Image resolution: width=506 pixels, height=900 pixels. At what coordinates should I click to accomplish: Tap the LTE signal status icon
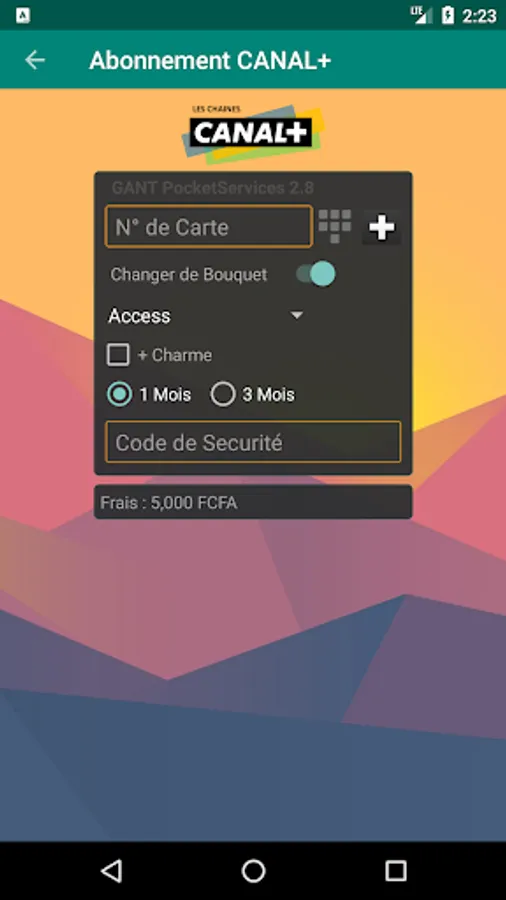[x=421, y=15]
